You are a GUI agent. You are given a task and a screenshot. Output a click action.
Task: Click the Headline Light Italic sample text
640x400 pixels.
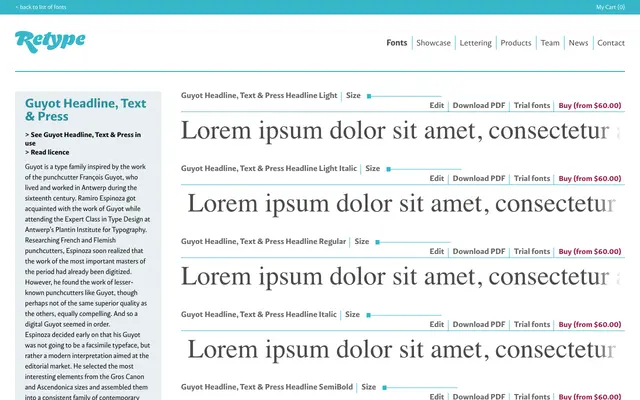(402, 204)
